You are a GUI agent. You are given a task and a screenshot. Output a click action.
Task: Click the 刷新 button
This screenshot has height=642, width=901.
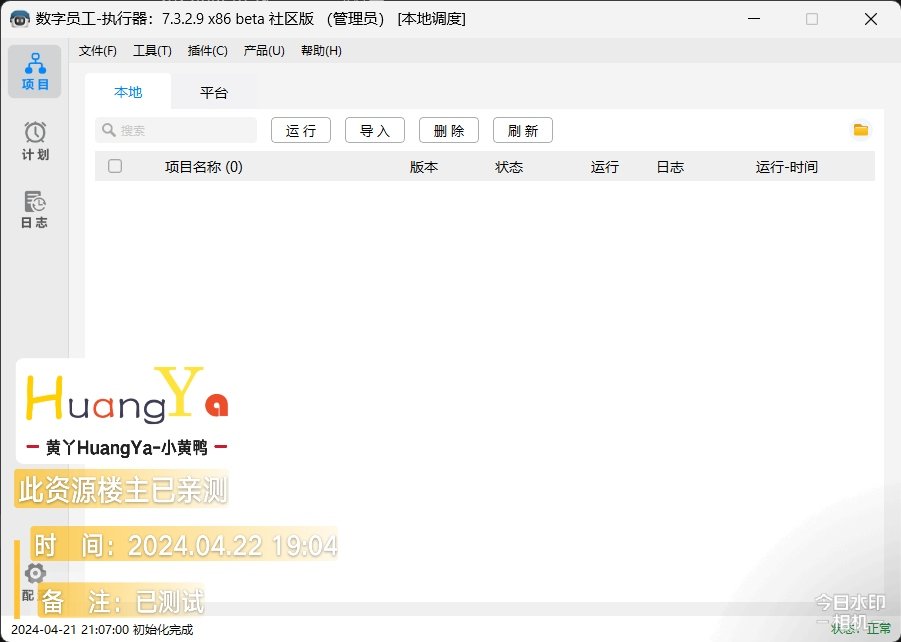tap(523, 131)
